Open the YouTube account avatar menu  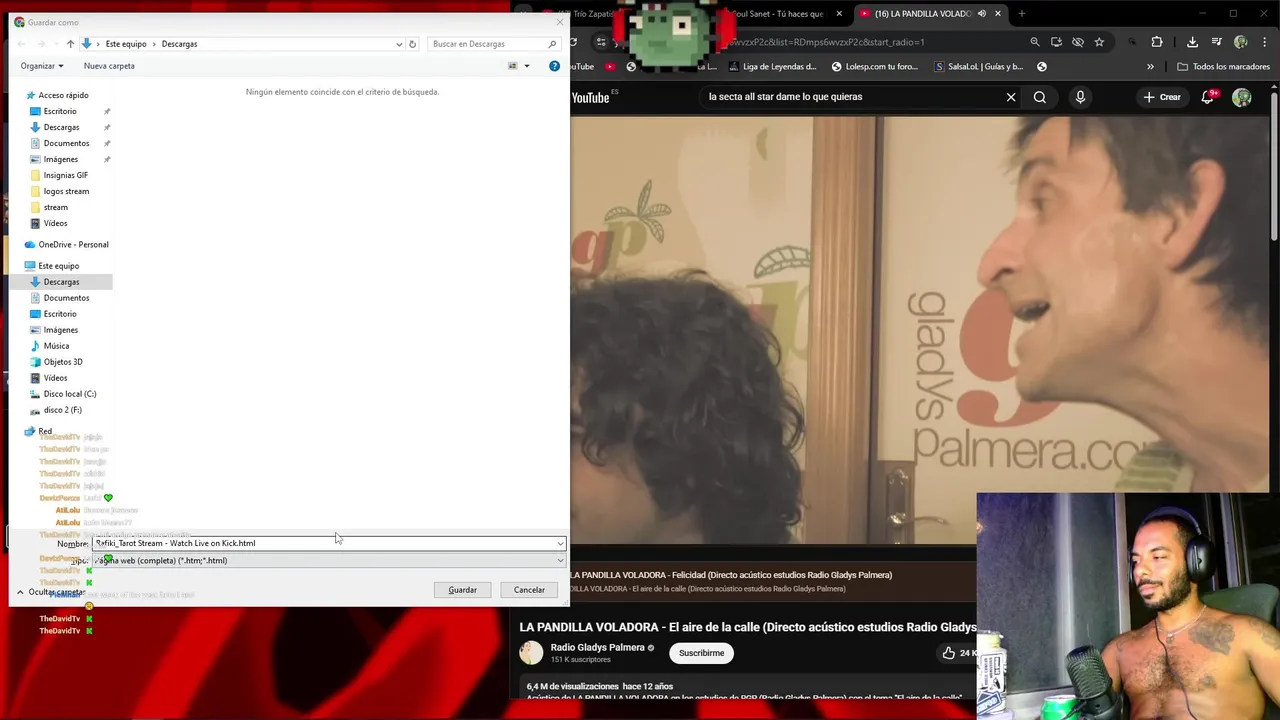[1242, 97]
